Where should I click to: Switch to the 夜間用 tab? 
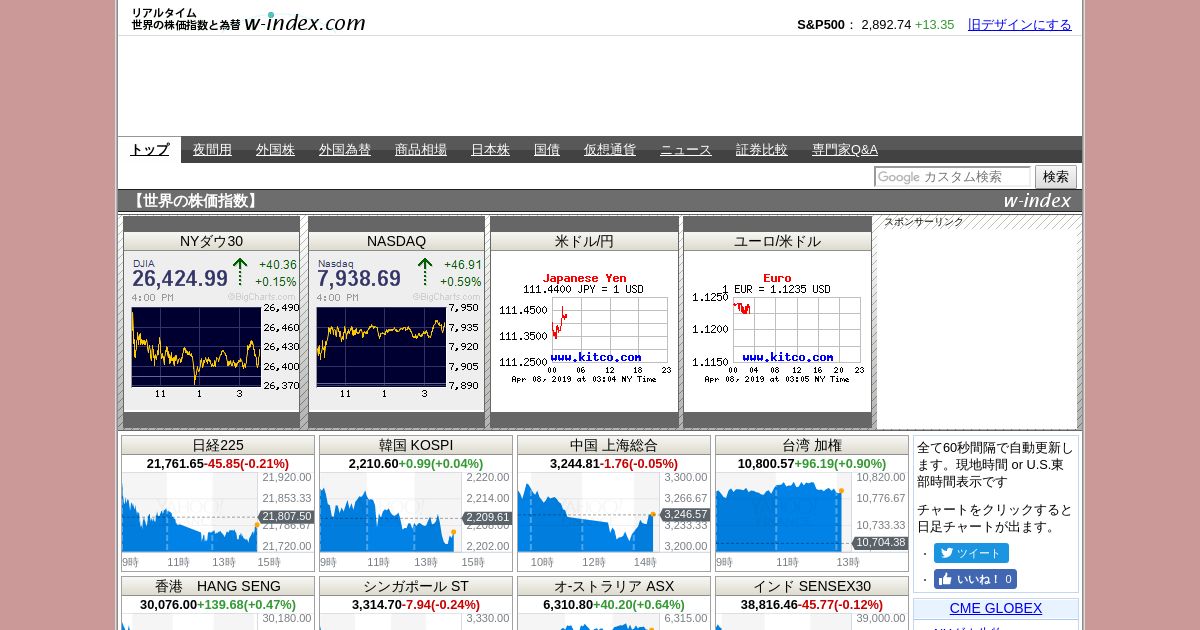click(212, 150)
